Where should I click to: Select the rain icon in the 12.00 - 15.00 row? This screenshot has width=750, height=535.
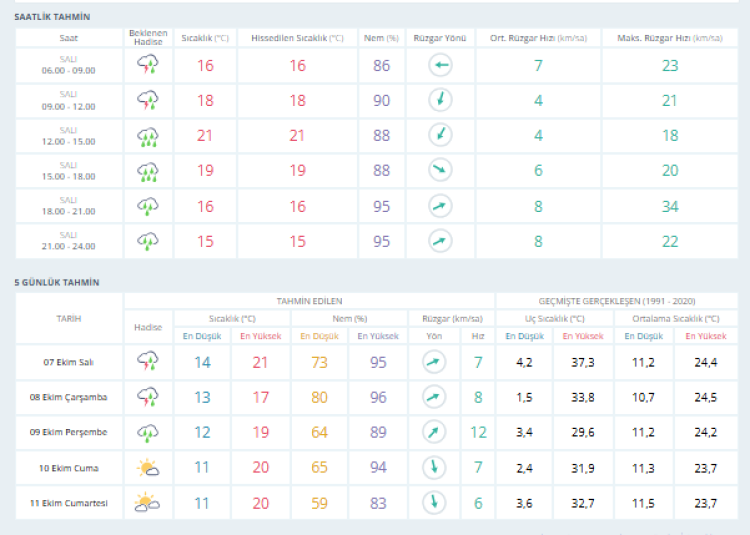click(x=147, y=136)
